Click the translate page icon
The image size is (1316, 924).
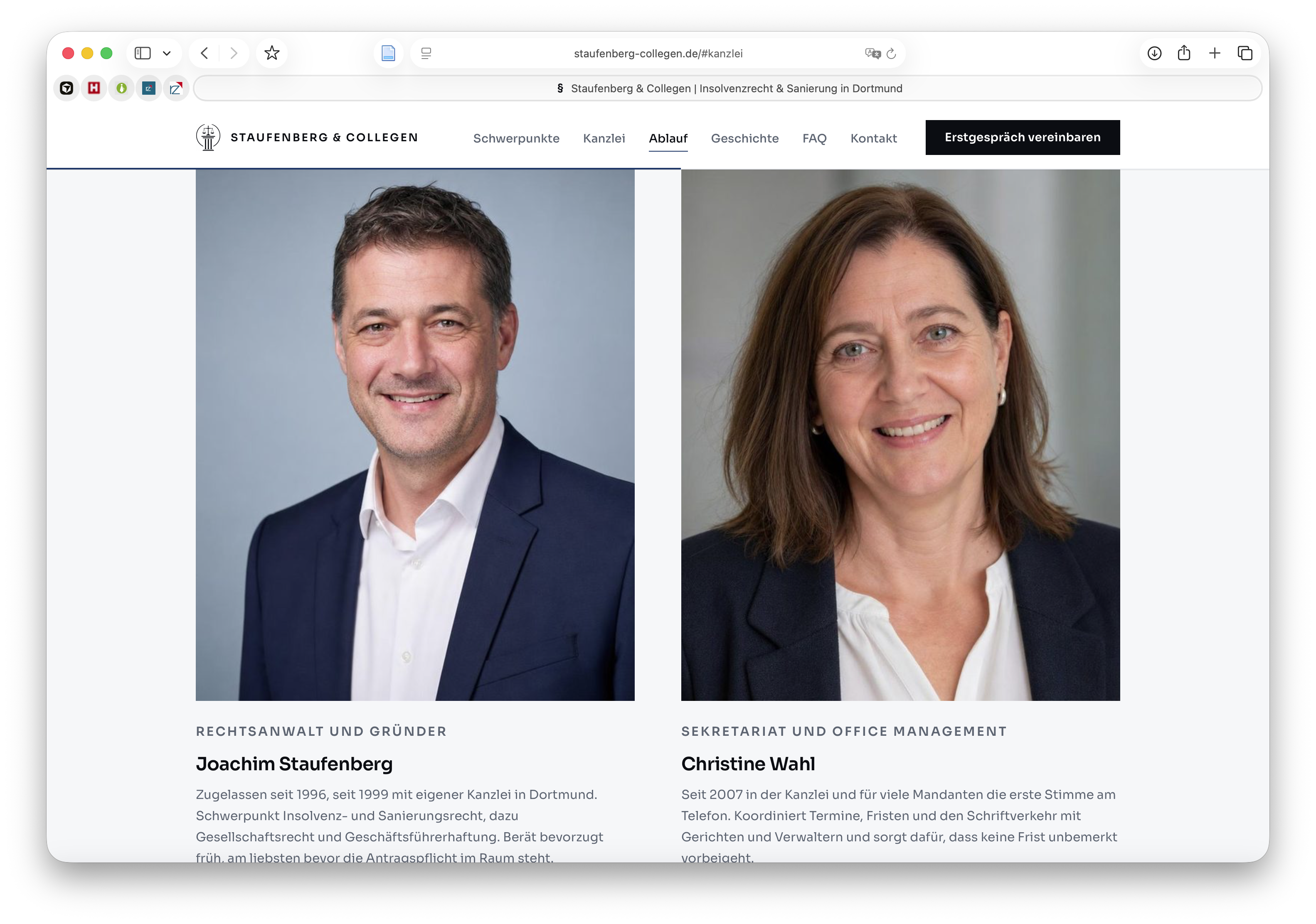[872, 53]
